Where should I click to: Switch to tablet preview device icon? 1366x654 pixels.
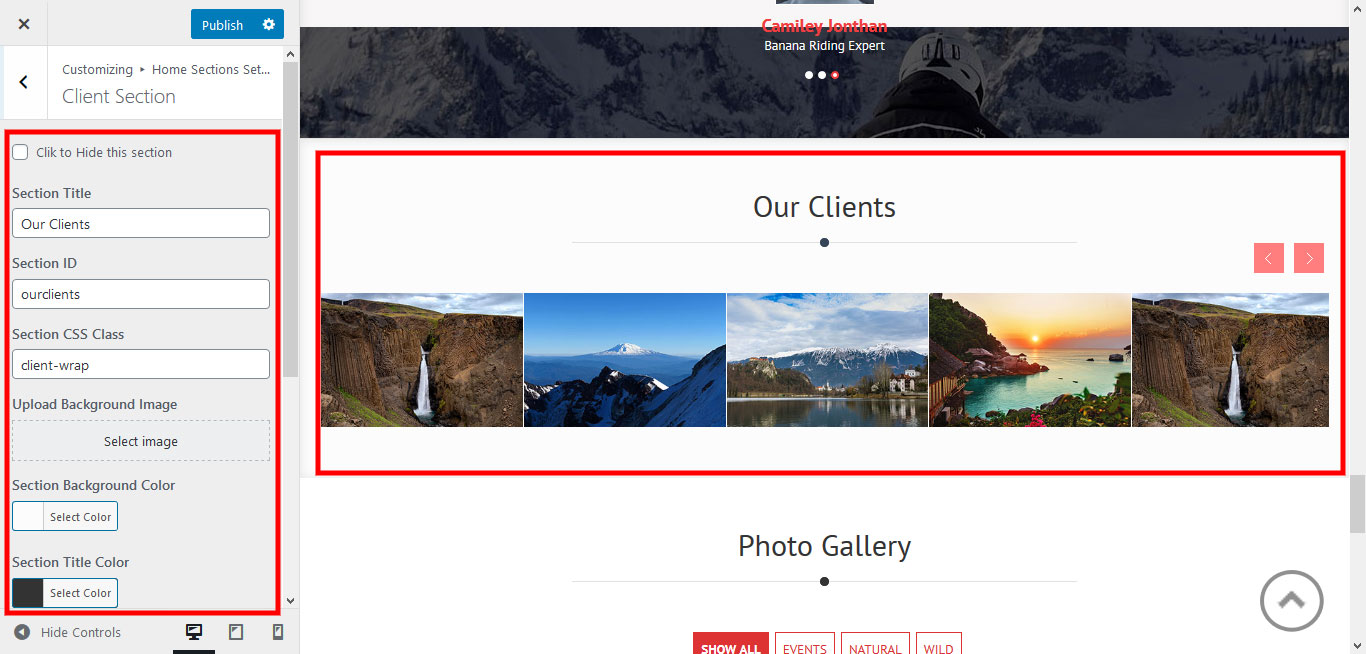click(236, 632)
